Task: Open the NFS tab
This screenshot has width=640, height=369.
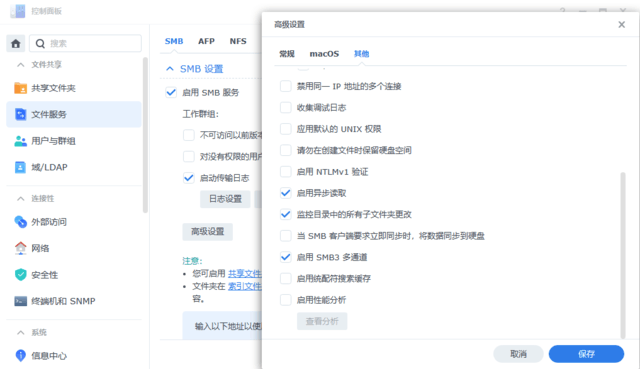Action: (238, 41)
